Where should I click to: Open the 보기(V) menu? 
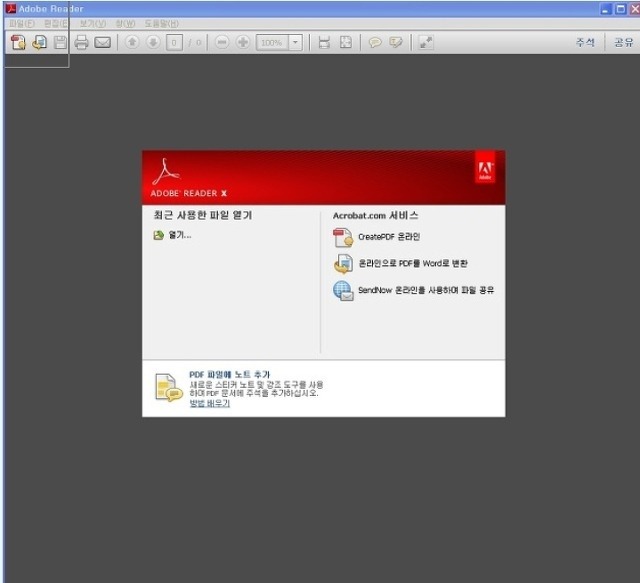93,24
